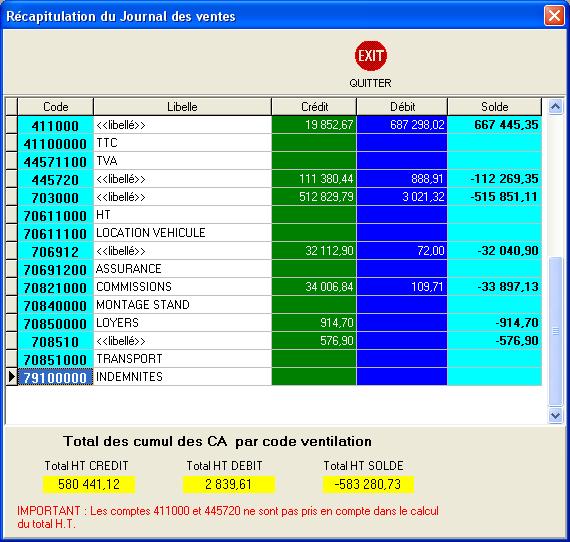Viewport: 570px width, 542px height.
Task: Select the solde cell -33 897,13
Action: click(x=494, y=287)
